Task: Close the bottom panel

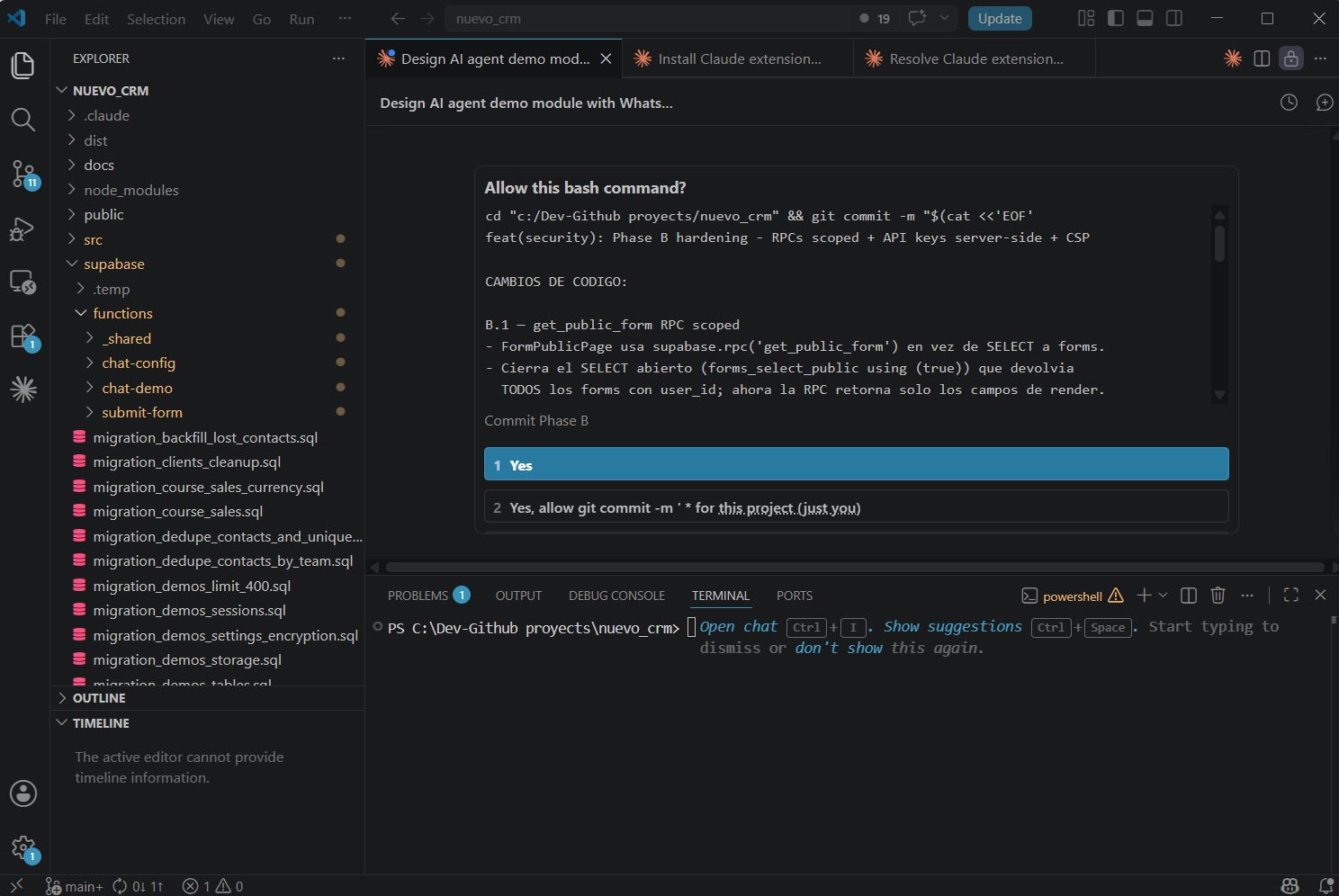Action: point(1320,596)
